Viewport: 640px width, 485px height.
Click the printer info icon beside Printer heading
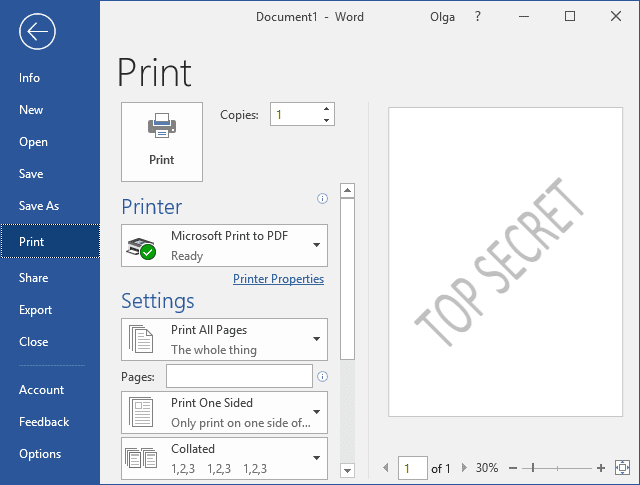pos(322,198)
